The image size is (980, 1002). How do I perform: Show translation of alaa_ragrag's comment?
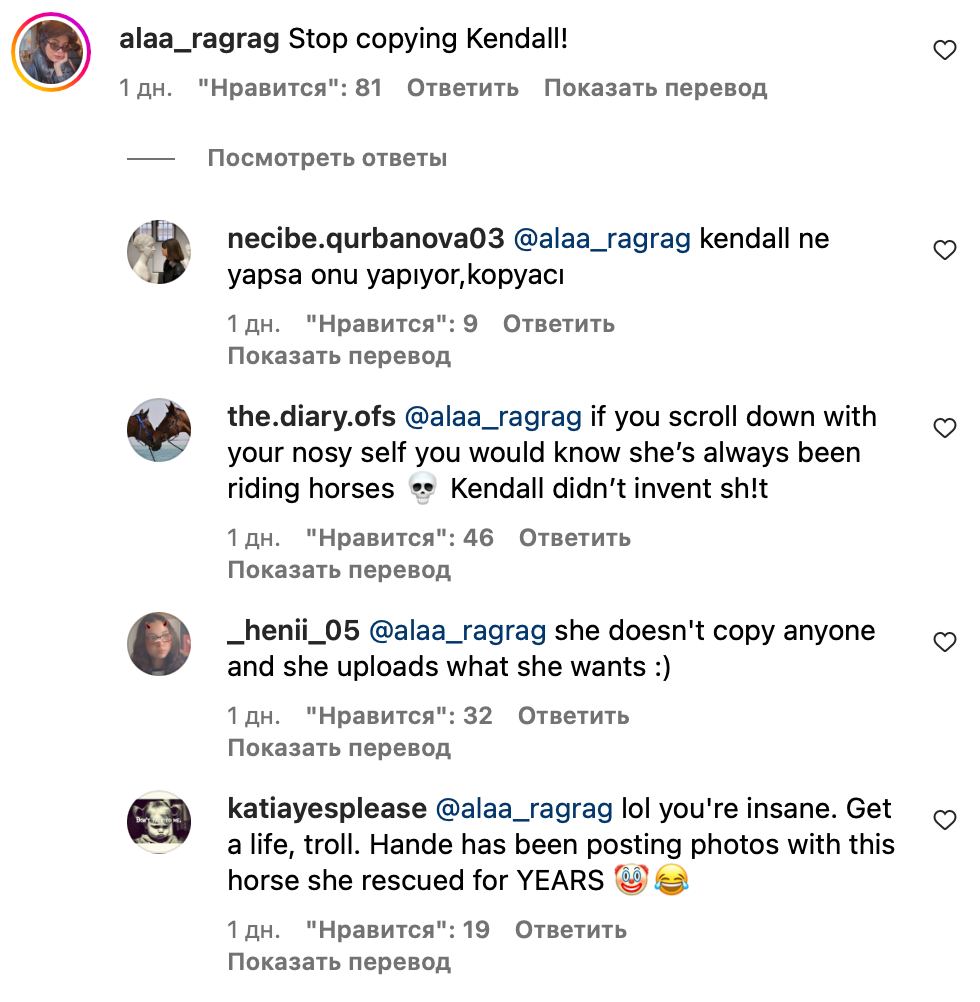[x=655, y=88]
